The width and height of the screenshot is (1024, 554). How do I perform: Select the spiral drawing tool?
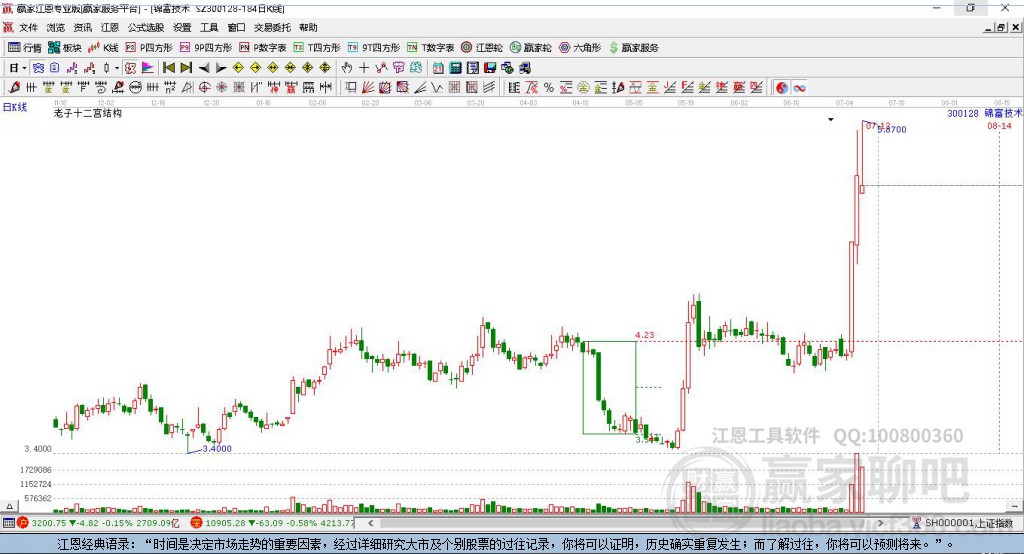101,88
